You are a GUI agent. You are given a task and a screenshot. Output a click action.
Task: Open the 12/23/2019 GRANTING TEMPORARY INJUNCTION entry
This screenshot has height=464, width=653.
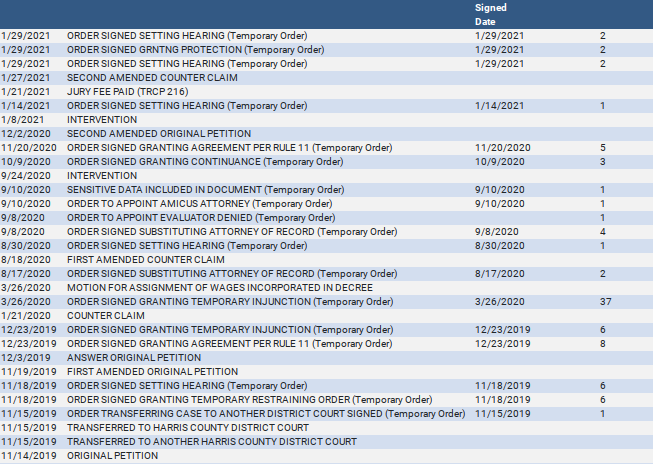[x=230, y=330]
